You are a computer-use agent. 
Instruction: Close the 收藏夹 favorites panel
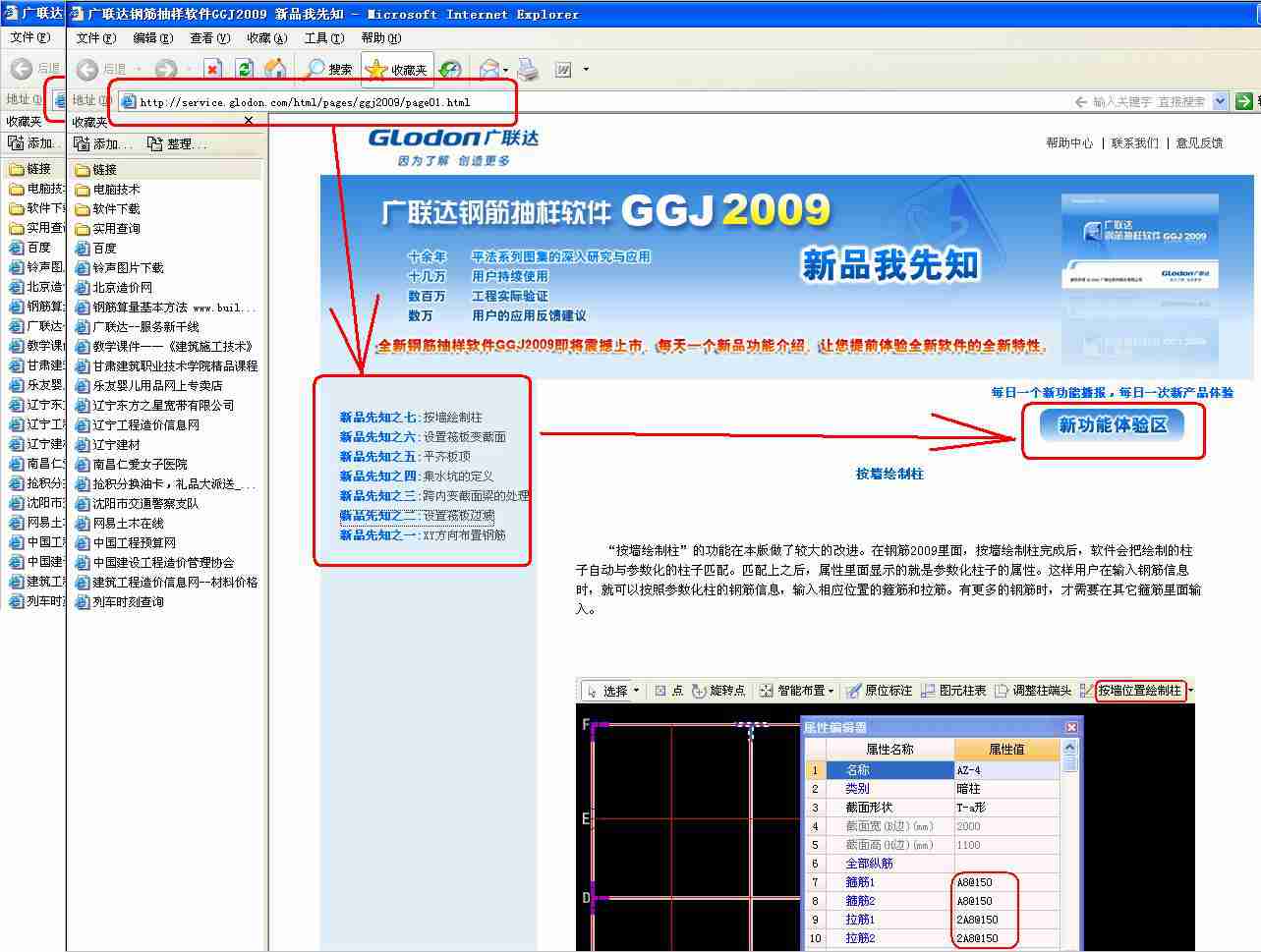pyautogui.click(x=249, y=121)
